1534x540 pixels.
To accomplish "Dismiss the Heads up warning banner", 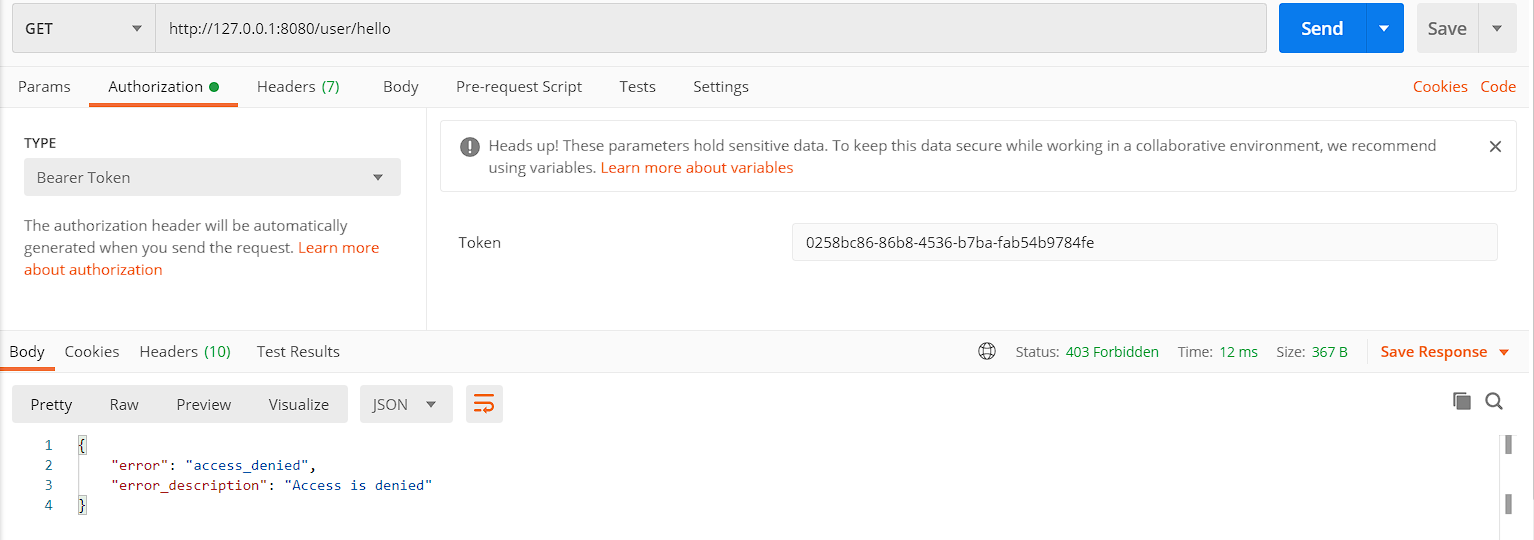I will 1495,146.
